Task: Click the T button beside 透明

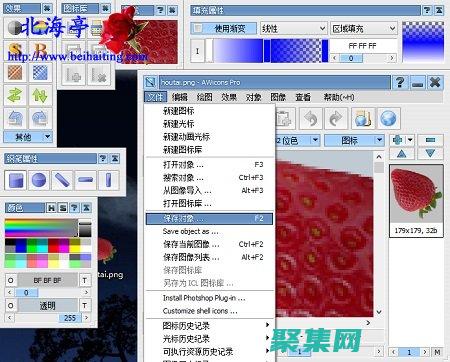Action: [85, 306]
